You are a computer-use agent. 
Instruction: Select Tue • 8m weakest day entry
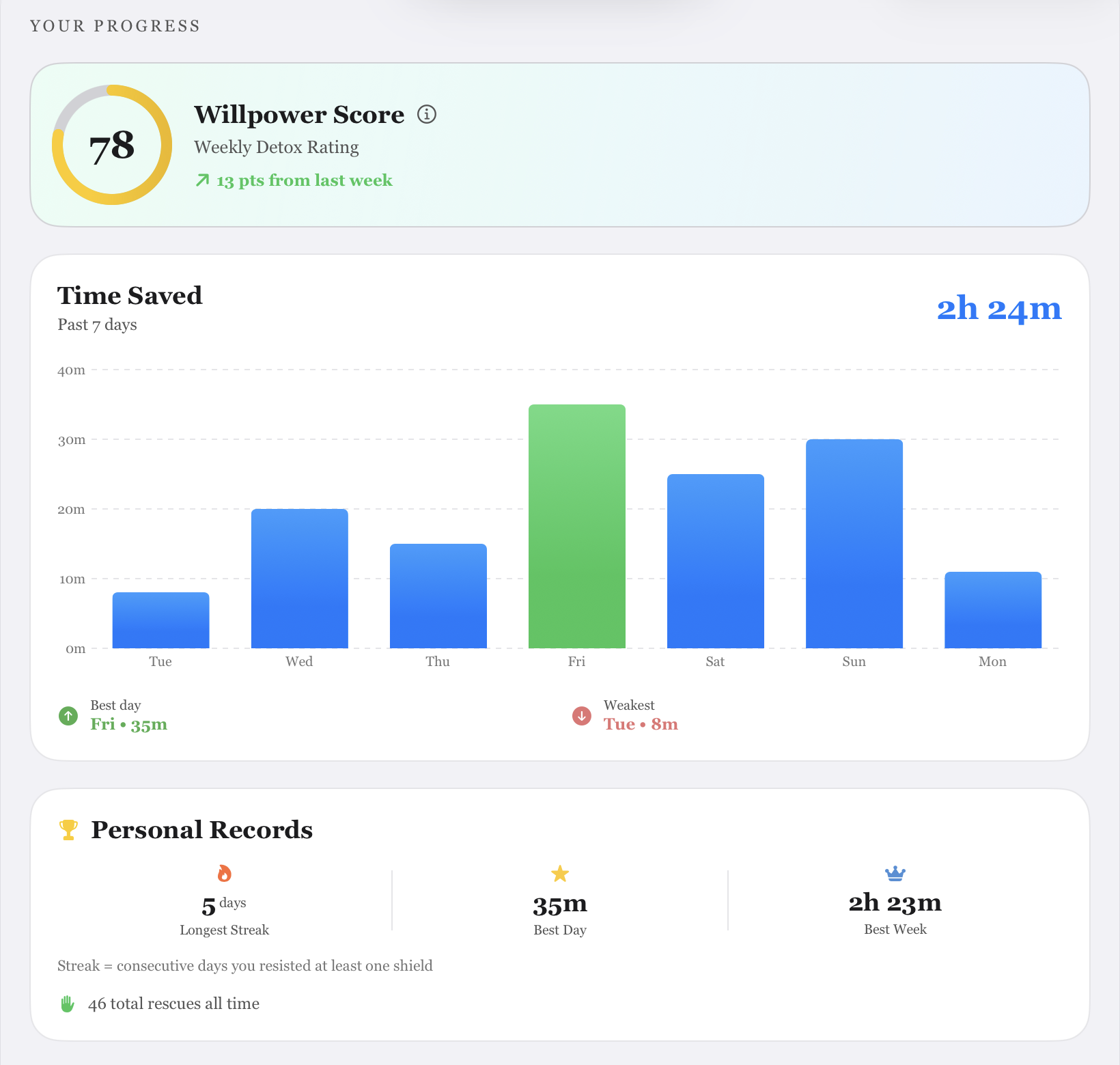click(x=640, y=724)
